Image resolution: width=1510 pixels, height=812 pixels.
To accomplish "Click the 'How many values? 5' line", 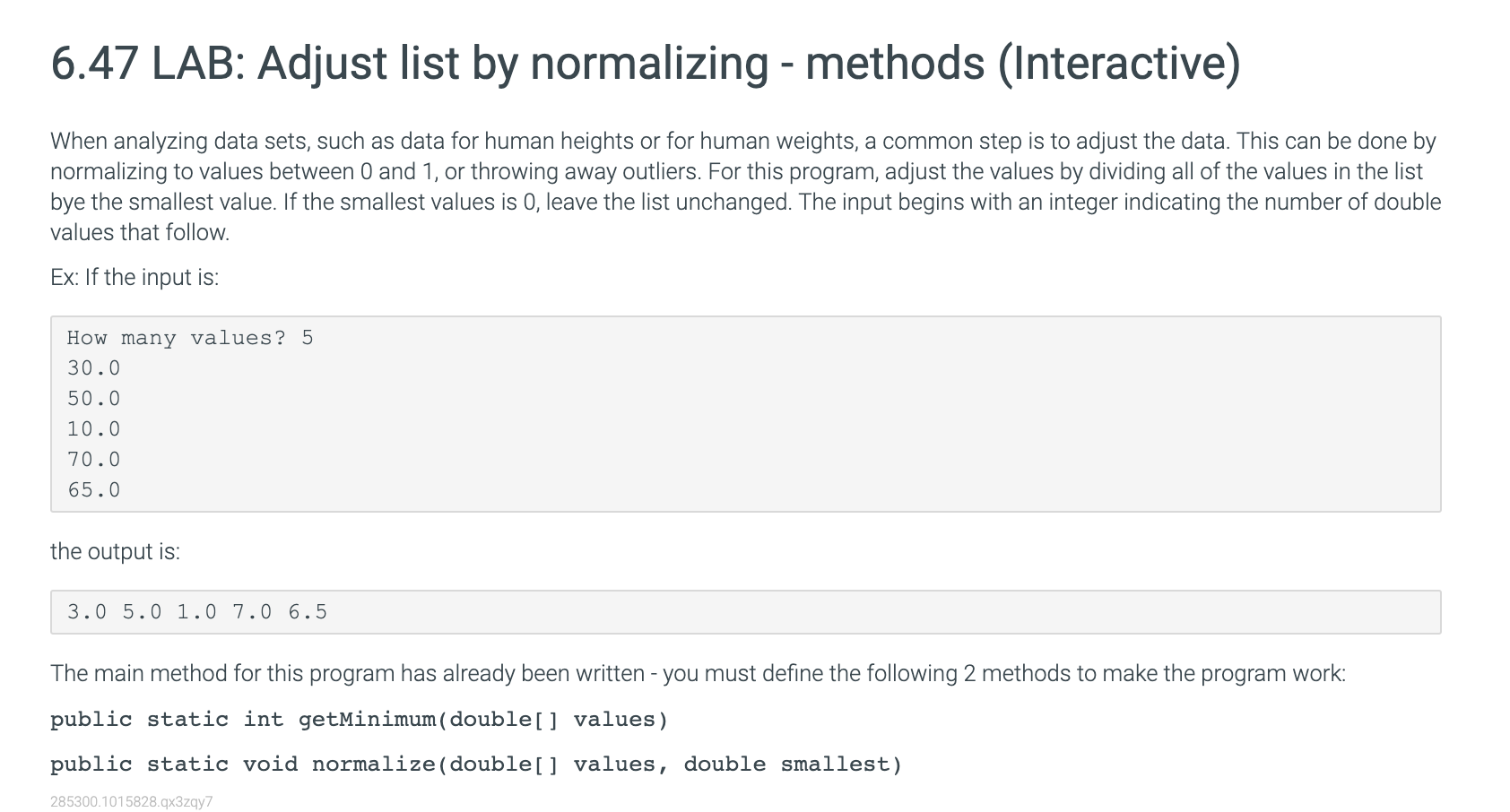I will pyautogui.click(x=190, y=338).
